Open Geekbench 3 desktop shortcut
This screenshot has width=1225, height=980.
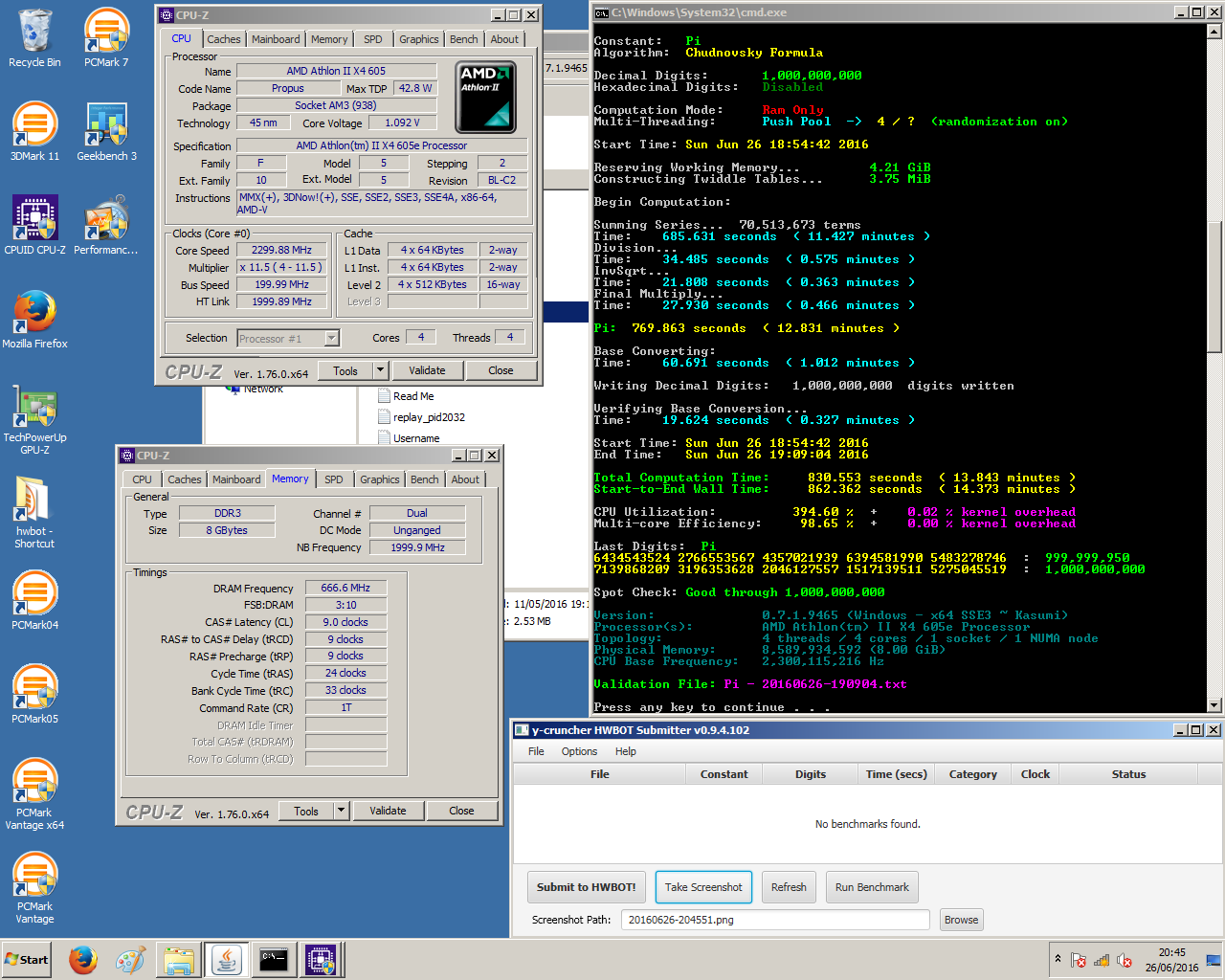tap(106, 132)
